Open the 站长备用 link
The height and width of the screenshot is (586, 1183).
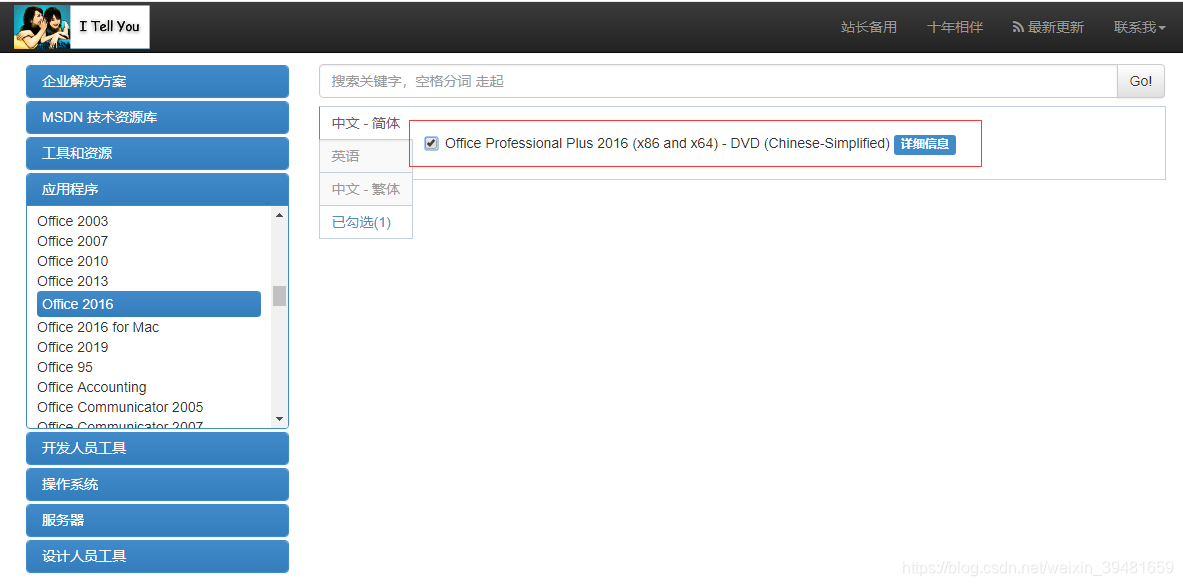(x=869, y=27)
